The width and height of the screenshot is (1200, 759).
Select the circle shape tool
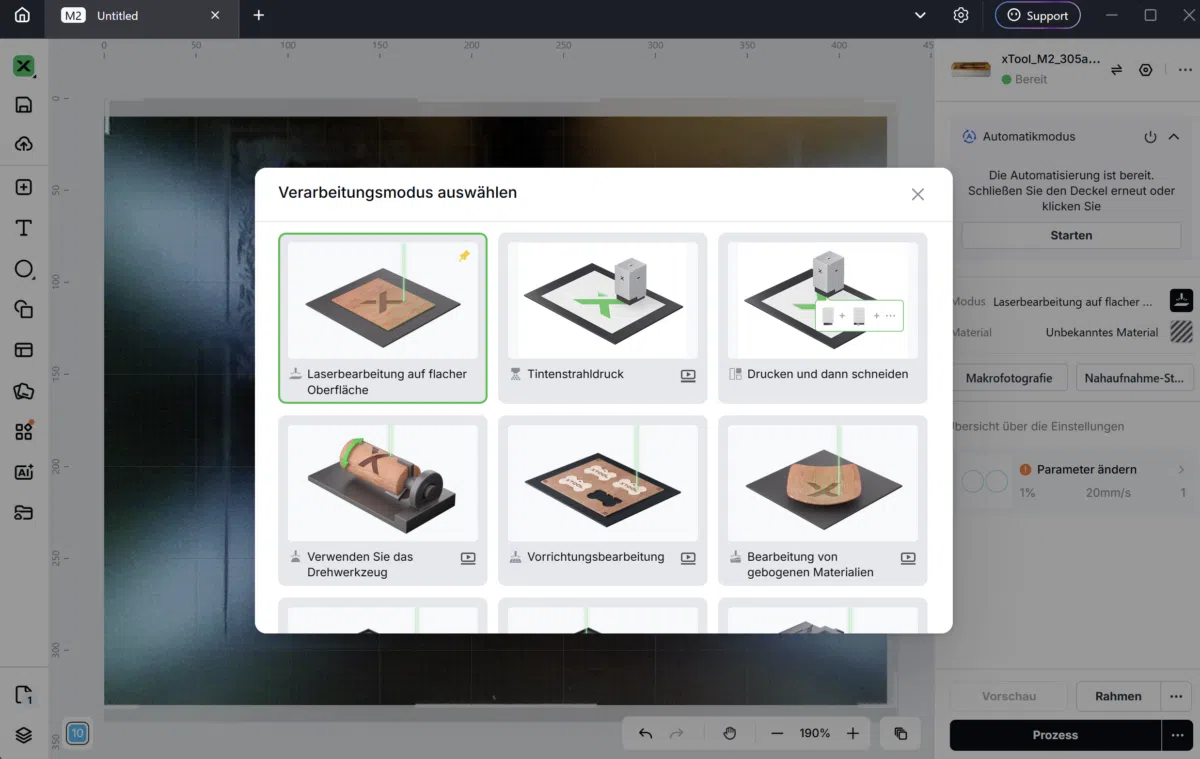coord(24,269)
